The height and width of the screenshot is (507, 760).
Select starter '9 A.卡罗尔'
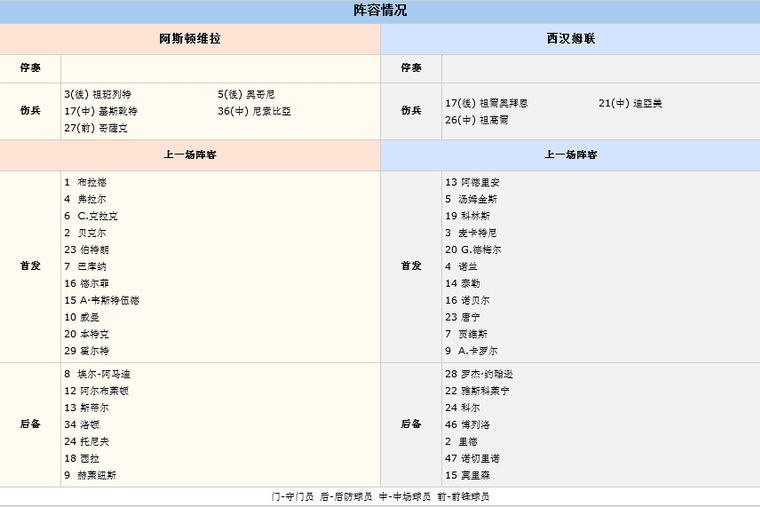tap(472, 351)
